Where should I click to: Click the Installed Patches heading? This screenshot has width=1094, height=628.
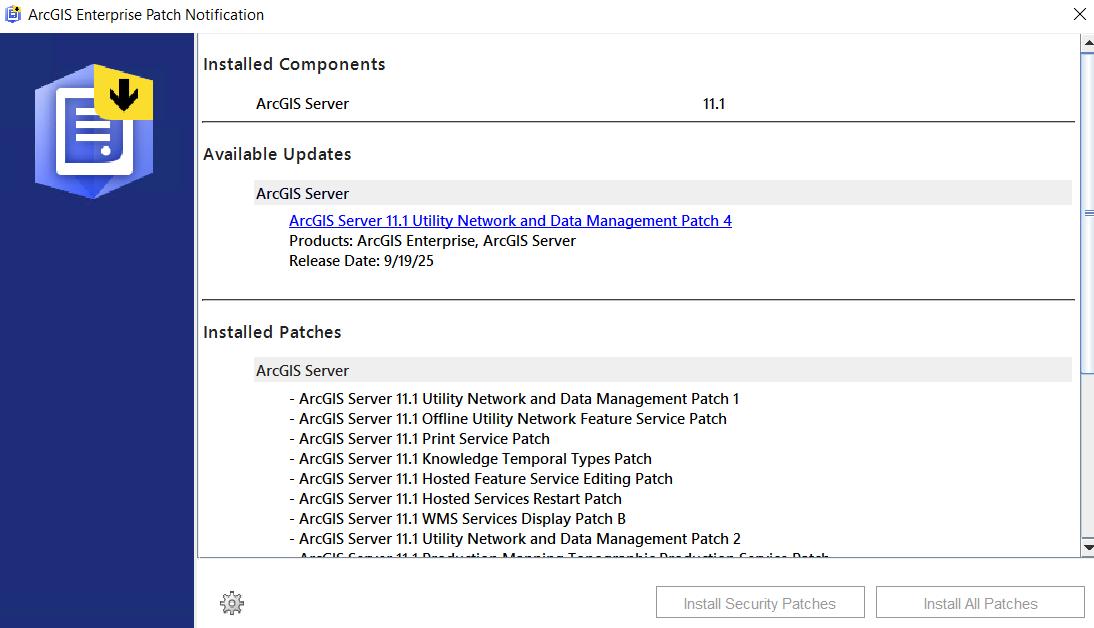[x=272, y=332]
